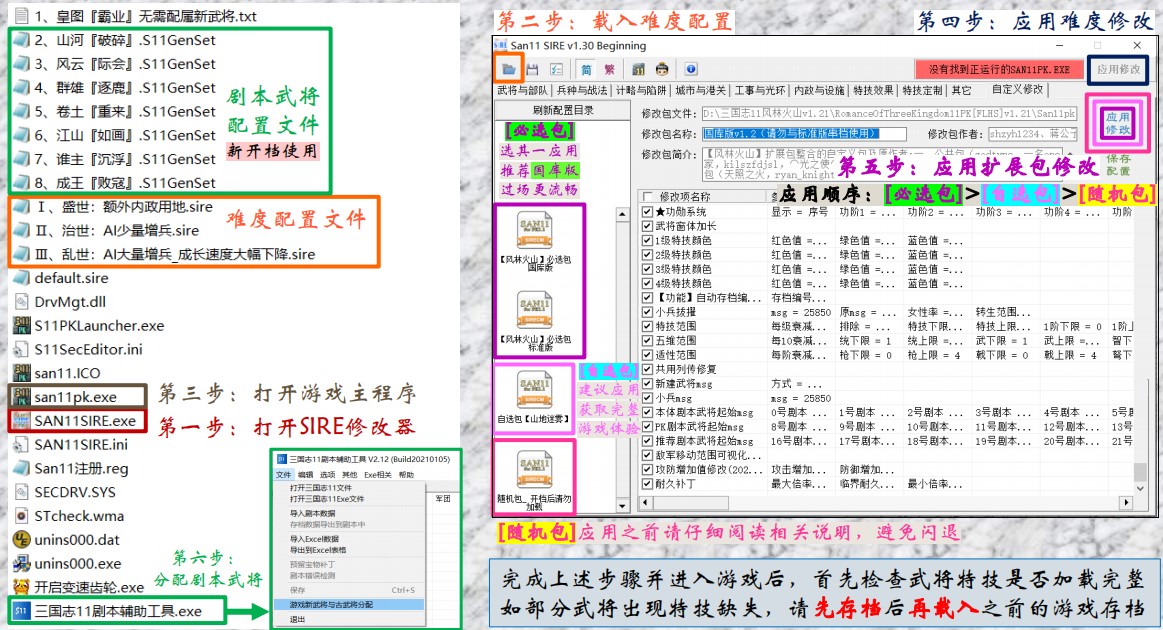Screen dimensions: 1163x630
Task: Open the 城市与港关 tab
Action: pyautogui.click(x=701, y=91)
